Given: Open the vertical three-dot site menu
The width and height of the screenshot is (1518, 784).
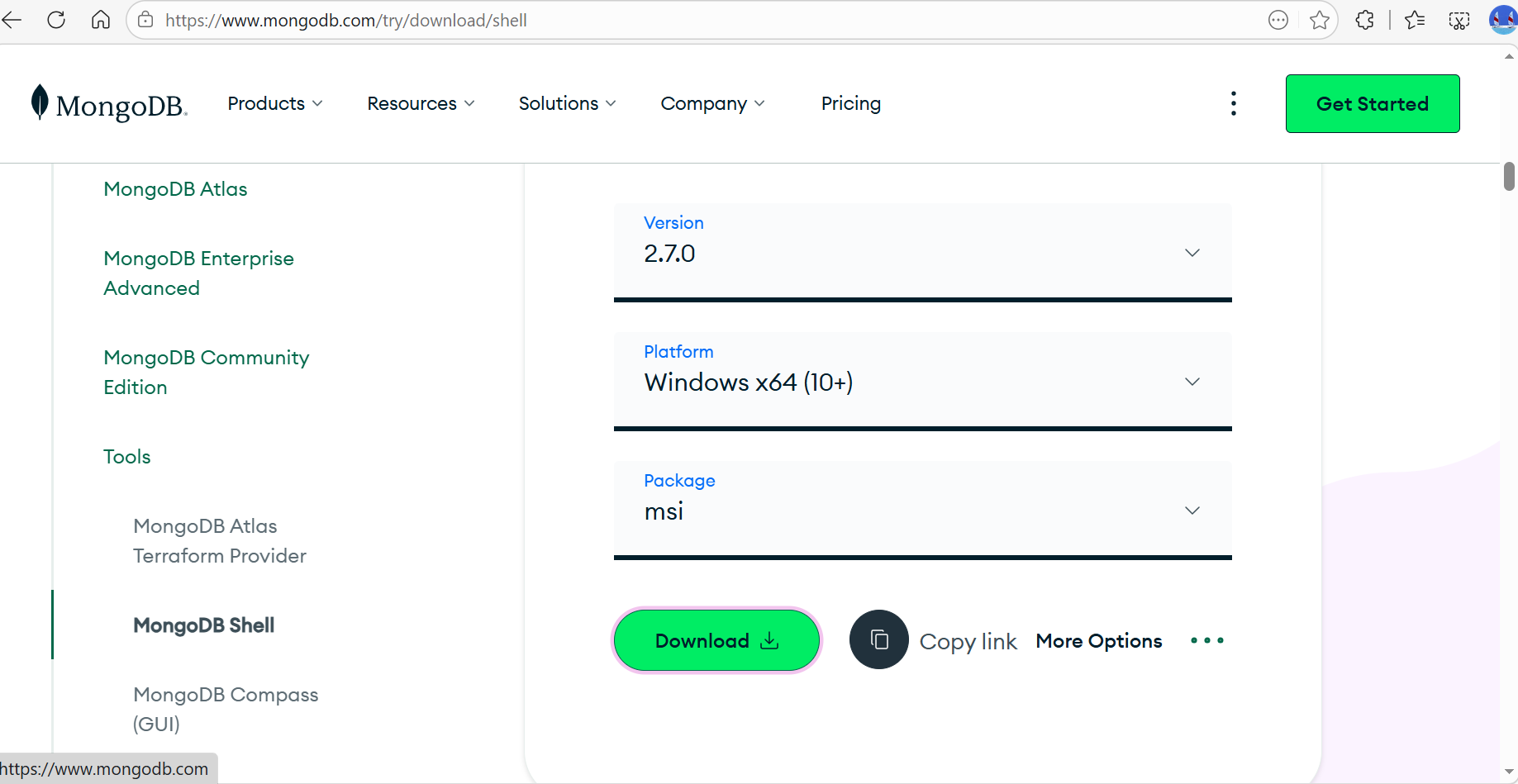Looking at the screenshot, I should pyautogui.click(x=1234, y=103).
